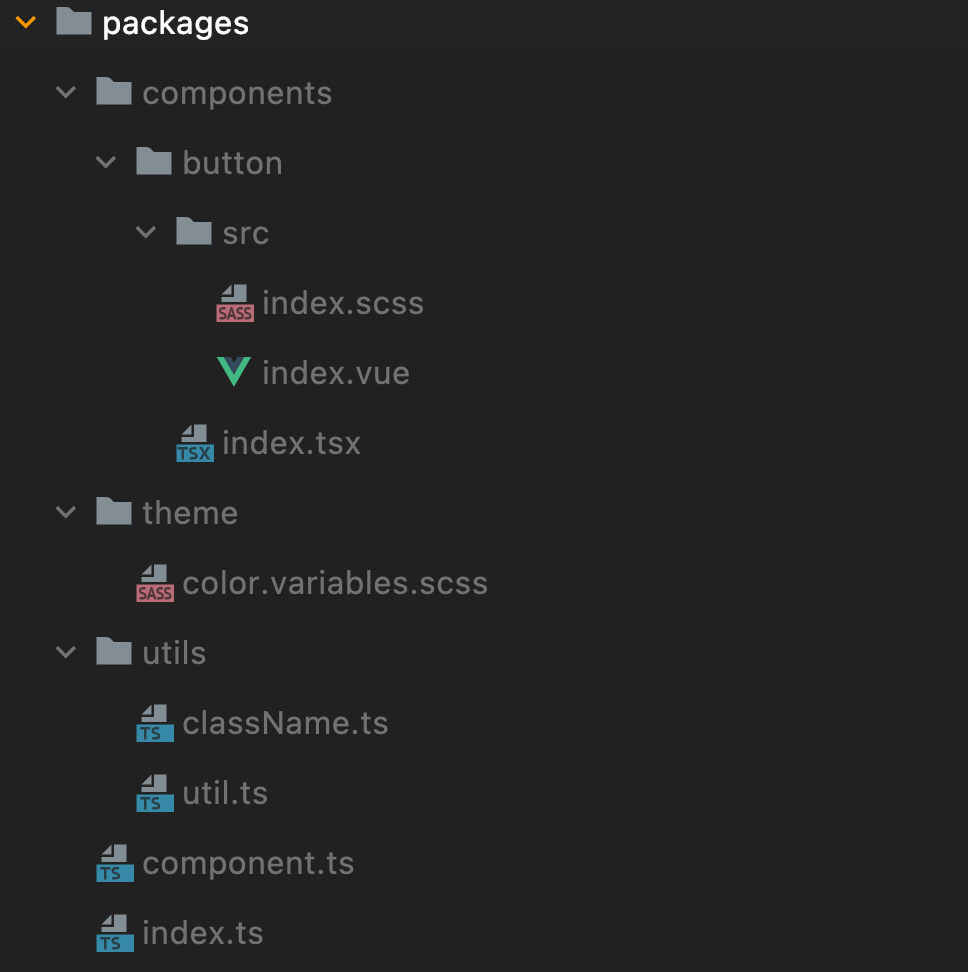968x972 pixels.
Task: Click the folder icon next to packages
Action: point(74,22)
